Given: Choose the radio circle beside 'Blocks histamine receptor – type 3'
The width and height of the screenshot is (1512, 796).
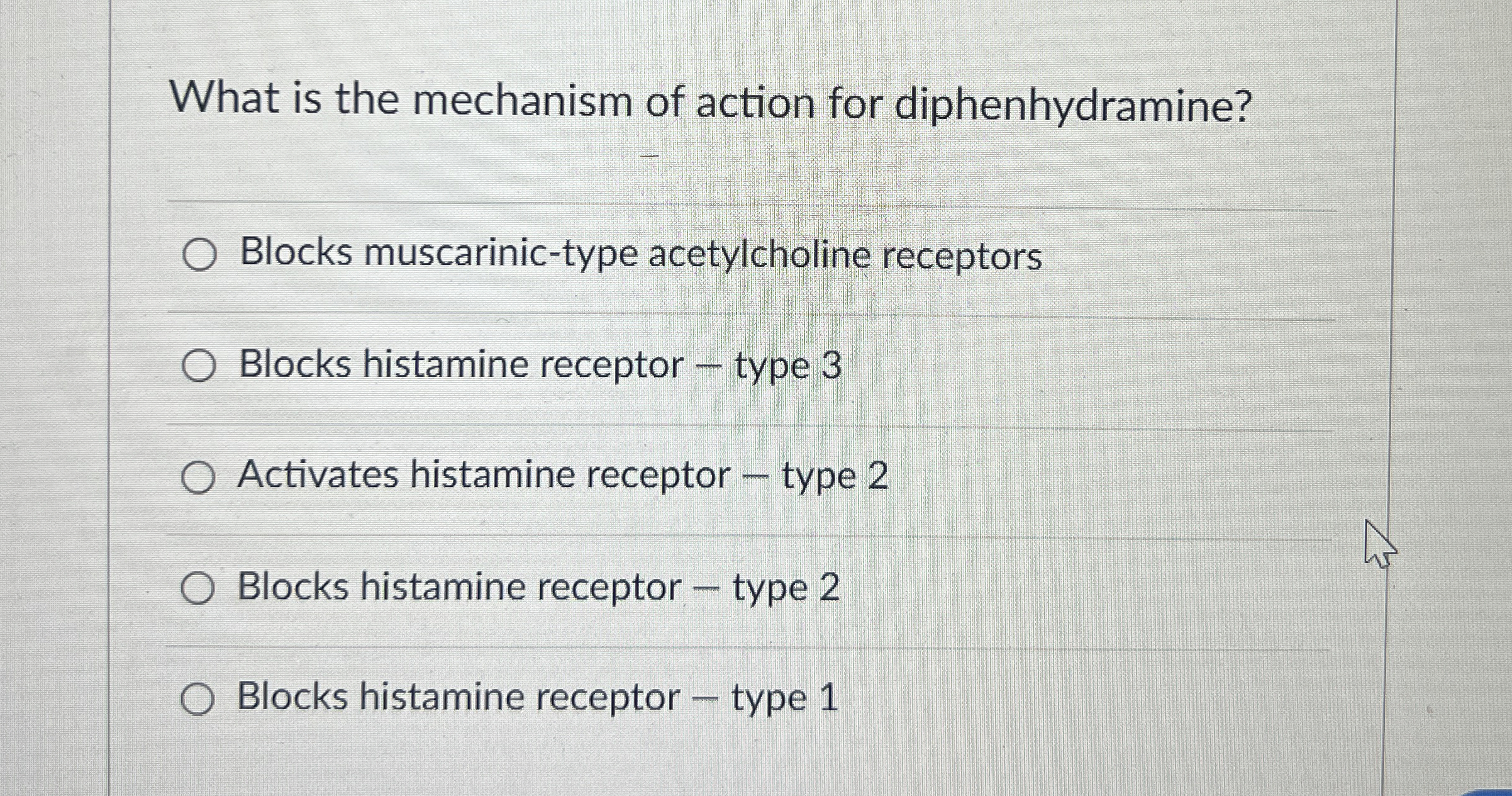Looking at the screenshot, I should [x=199, y=366].
